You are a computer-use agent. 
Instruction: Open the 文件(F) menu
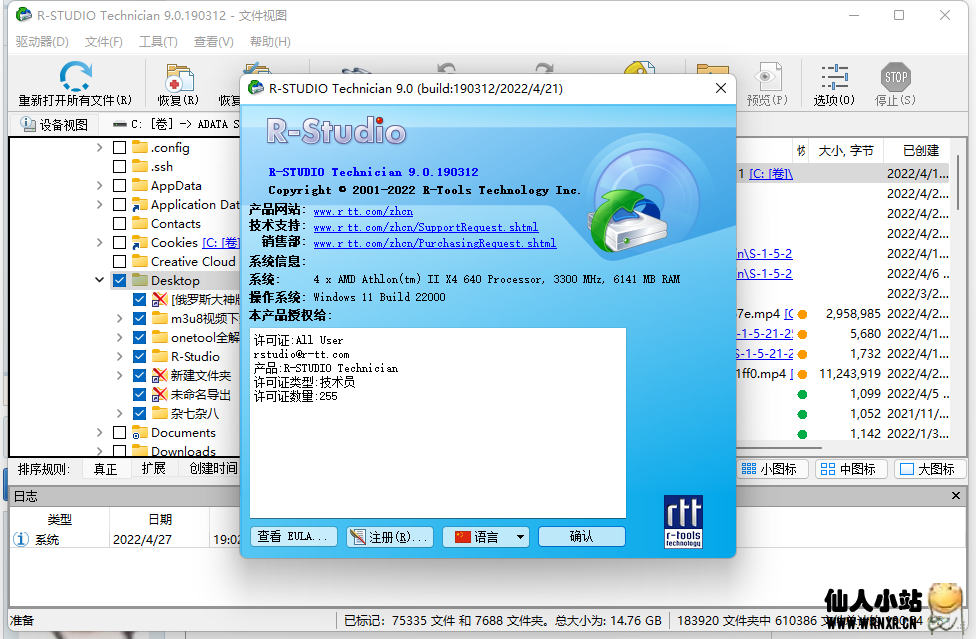pyautogui.click(x=104, y=42)
